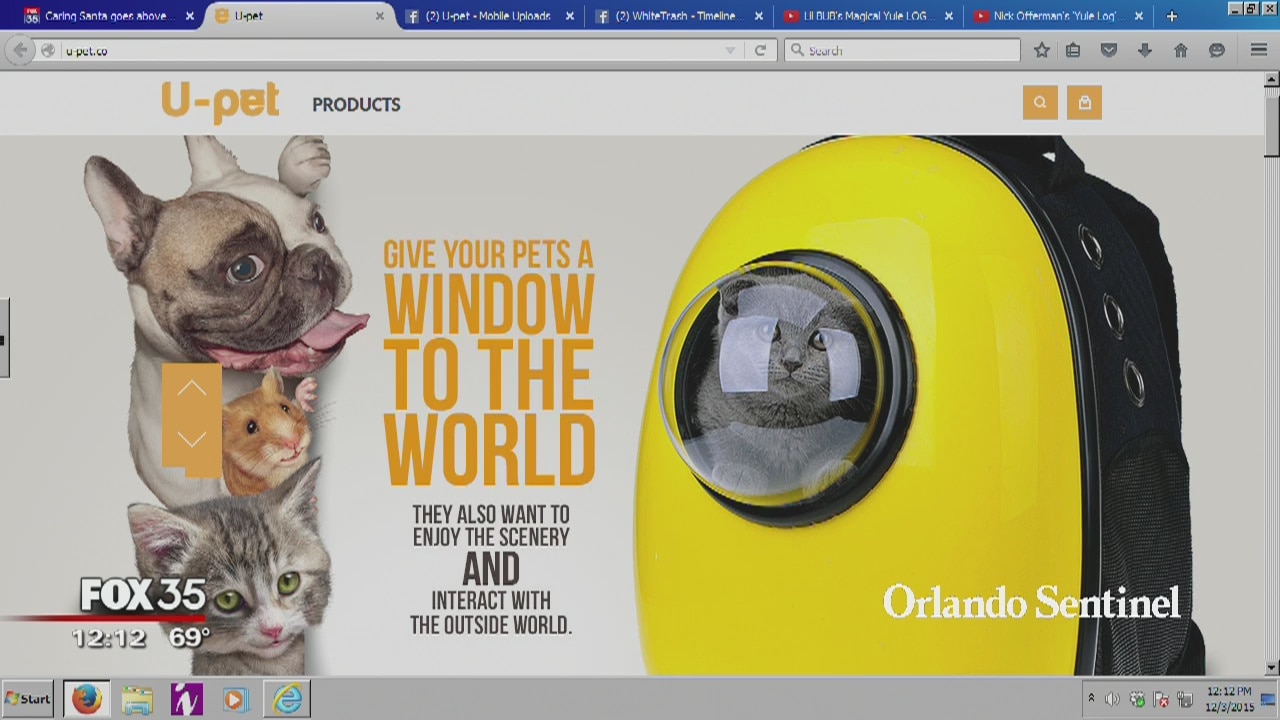Image resolution: width=1280 pixels, height=720 pixels.
Task: Click the yellow pet backpack image
Action: click(920, 405)
